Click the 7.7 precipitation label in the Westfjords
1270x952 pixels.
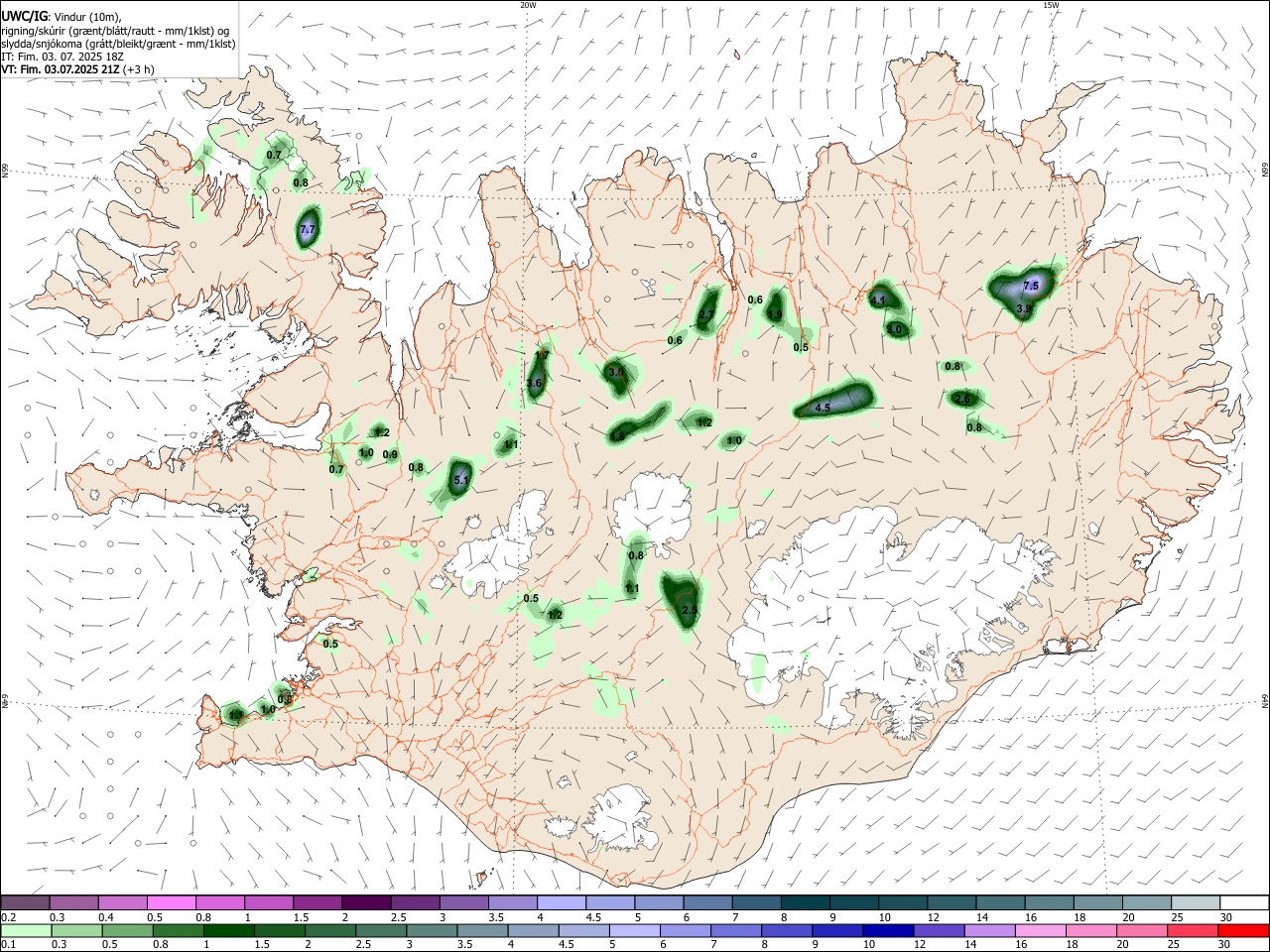308,229
